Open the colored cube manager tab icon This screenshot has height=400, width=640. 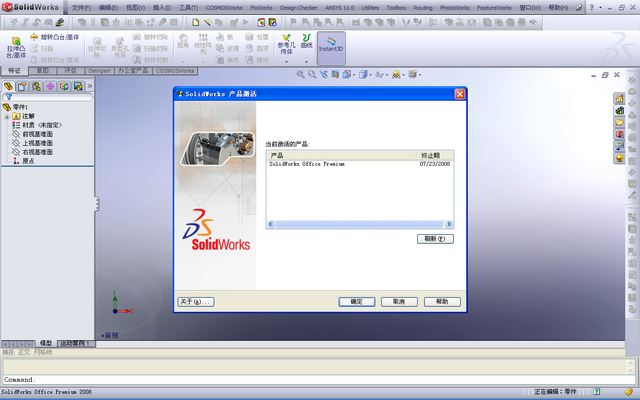(x=64, y=86)
